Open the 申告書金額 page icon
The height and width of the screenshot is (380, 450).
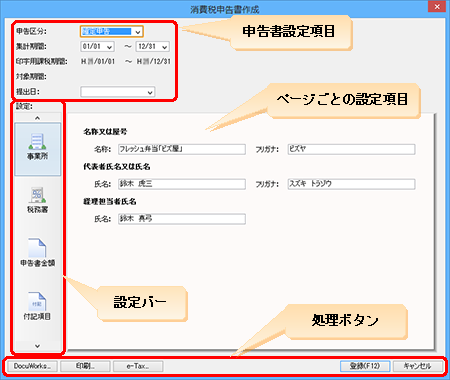[37, 253]
